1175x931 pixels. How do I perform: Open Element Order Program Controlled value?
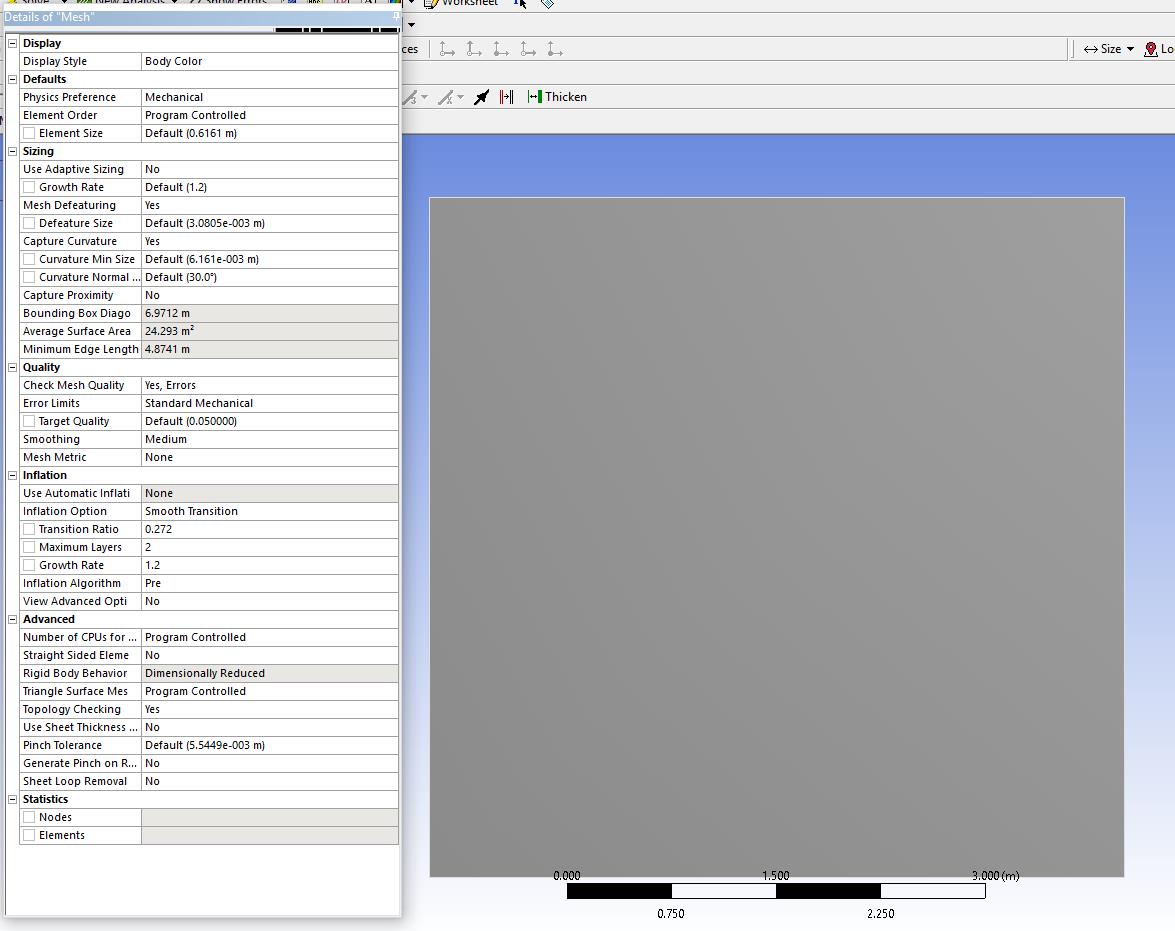(270, 115)
